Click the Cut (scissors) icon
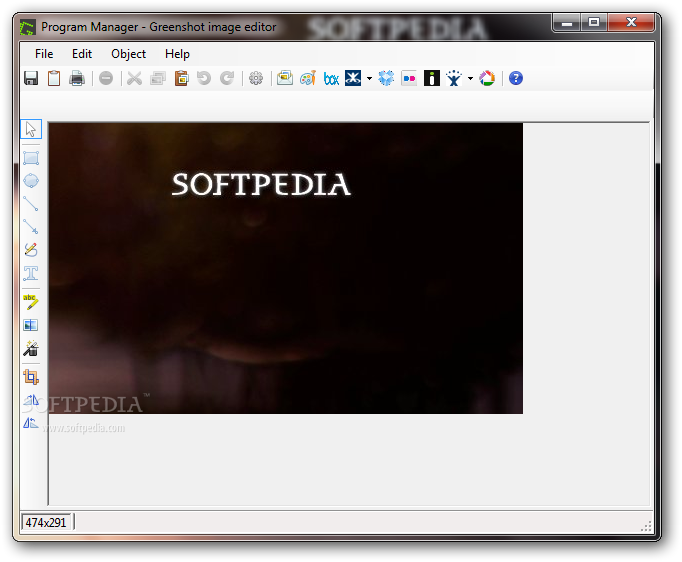This screenshot has height=562, width=682. click(134, 78)
